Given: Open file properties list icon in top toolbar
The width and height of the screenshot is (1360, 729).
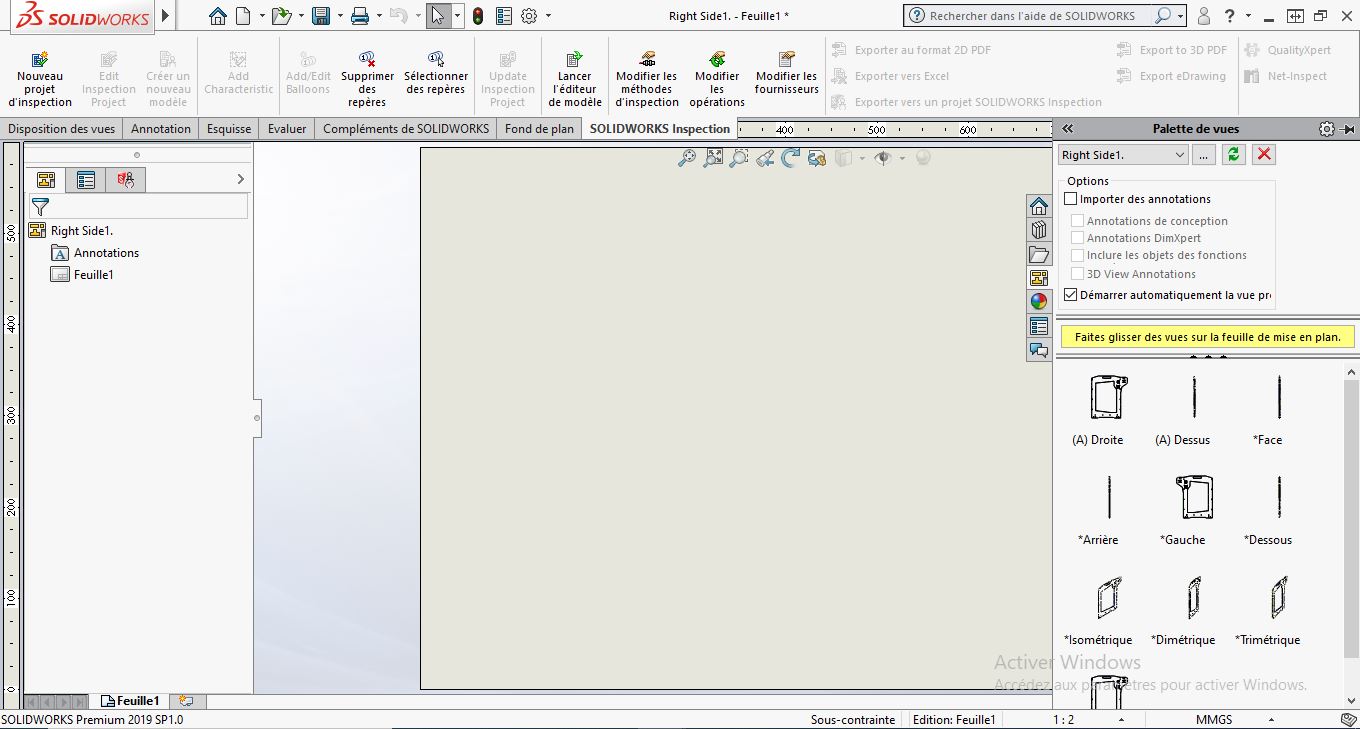Looking at the screenshot, I should 504,16.
